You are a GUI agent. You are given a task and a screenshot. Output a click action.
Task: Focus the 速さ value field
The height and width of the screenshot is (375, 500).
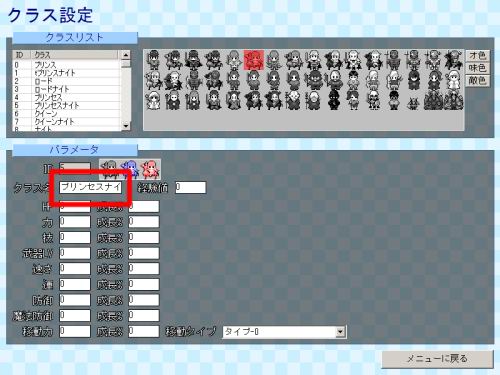[x=75, y=269]
